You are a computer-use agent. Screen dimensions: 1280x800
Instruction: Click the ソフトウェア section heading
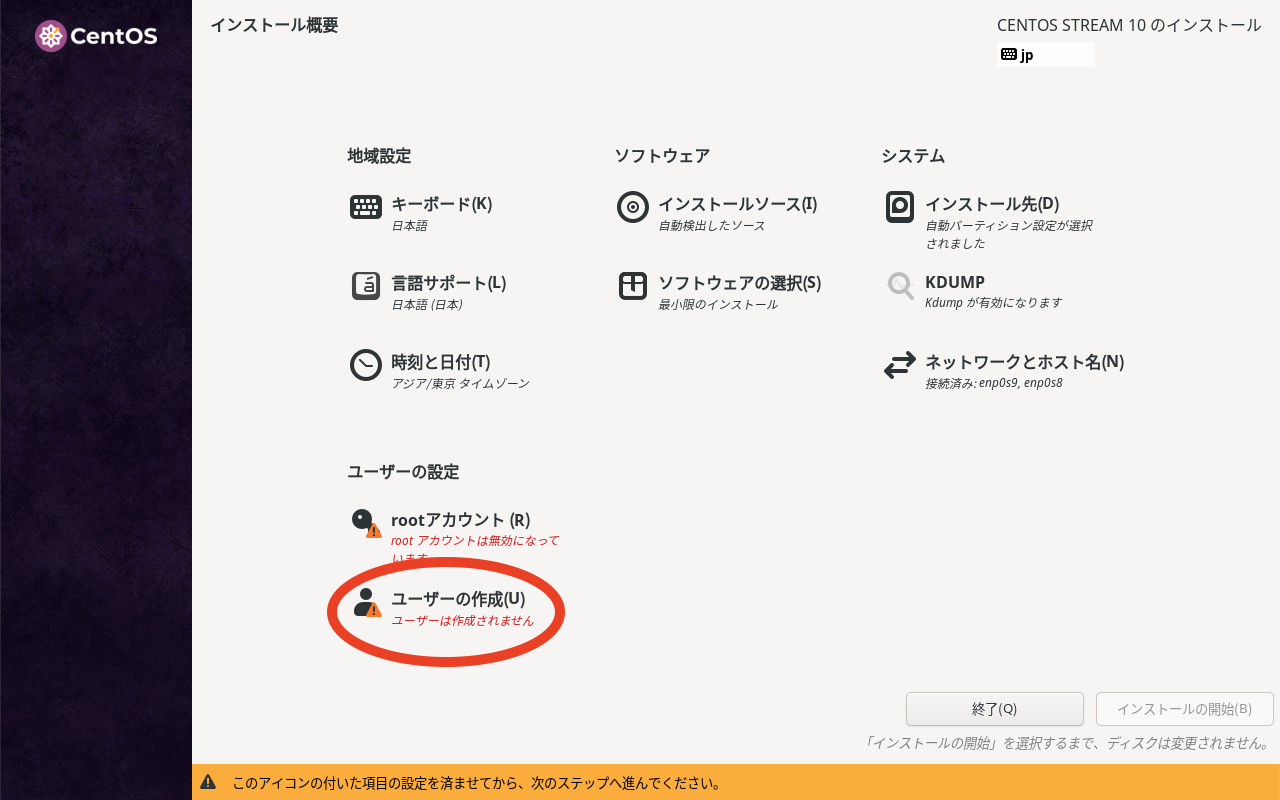point(662,156)
